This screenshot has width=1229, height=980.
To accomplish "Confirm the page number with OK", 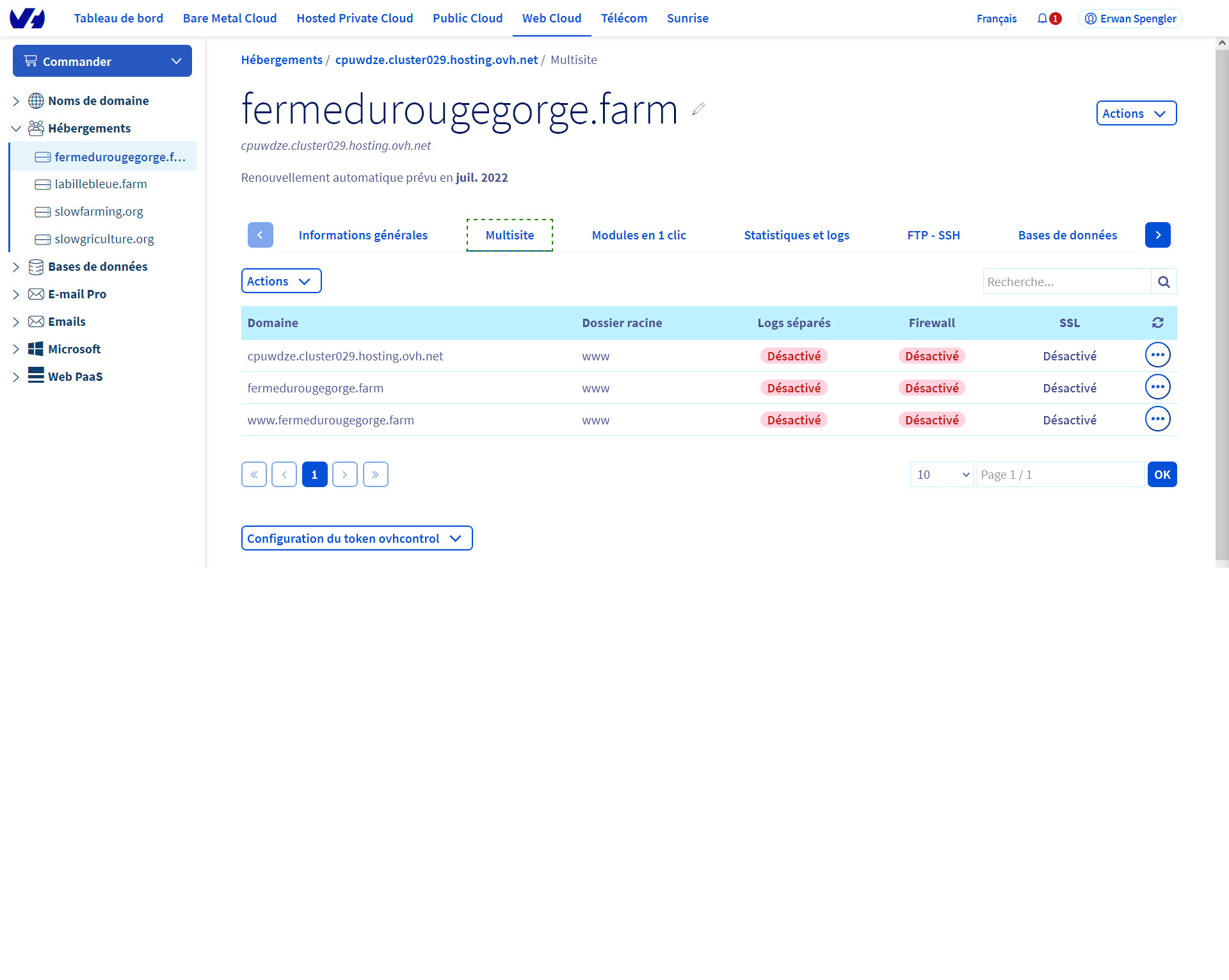I will point(1162,474).
